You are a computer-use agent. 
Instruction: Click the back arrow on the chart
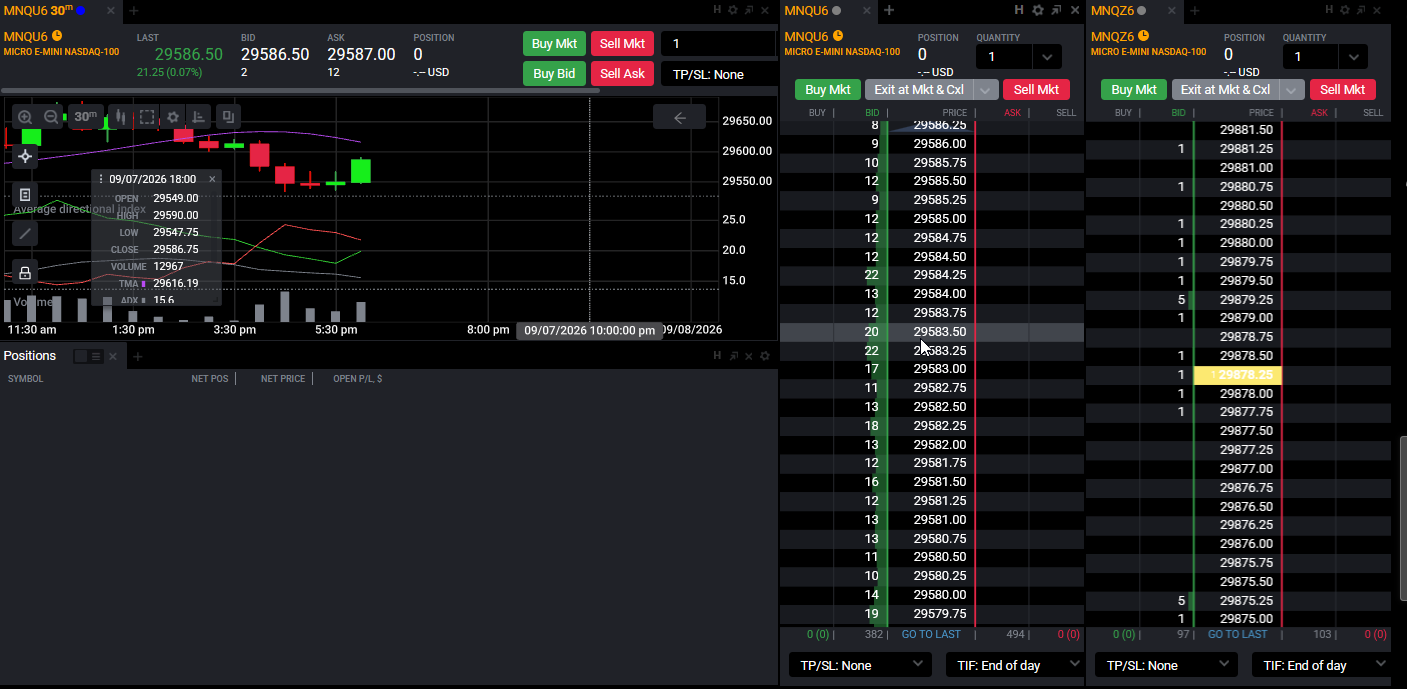pyautogui.click(x=680, y=117)
